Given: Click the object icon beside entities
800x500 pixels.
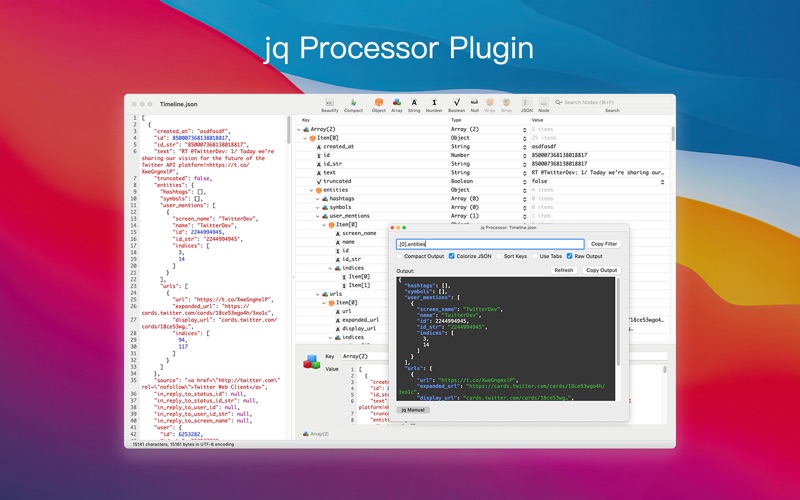Looking at the screenshot, I should point(319,190).
